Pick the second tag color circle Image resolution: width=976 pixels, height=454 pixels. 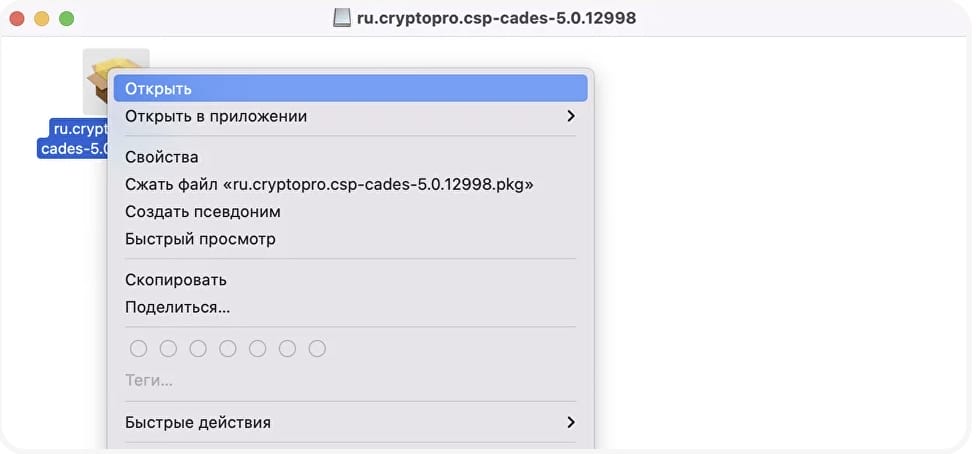(169, 349)
